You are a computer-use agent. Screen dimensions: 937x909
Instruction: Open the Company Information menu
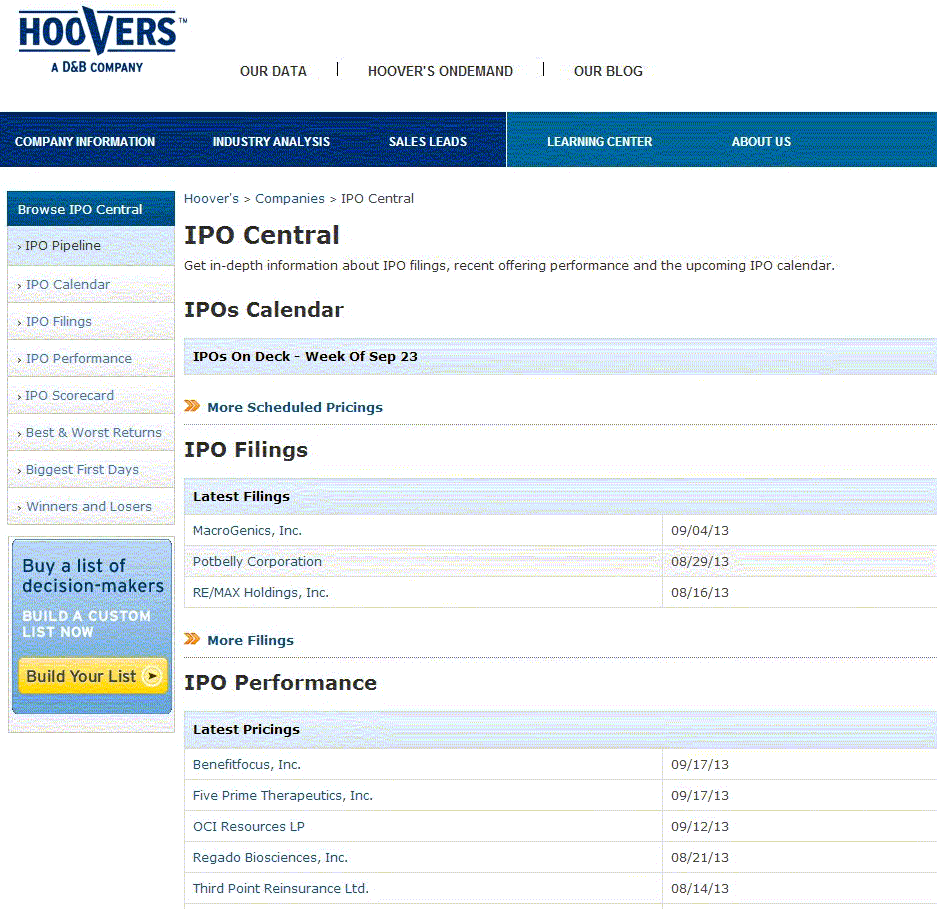(x=85, y=142)
